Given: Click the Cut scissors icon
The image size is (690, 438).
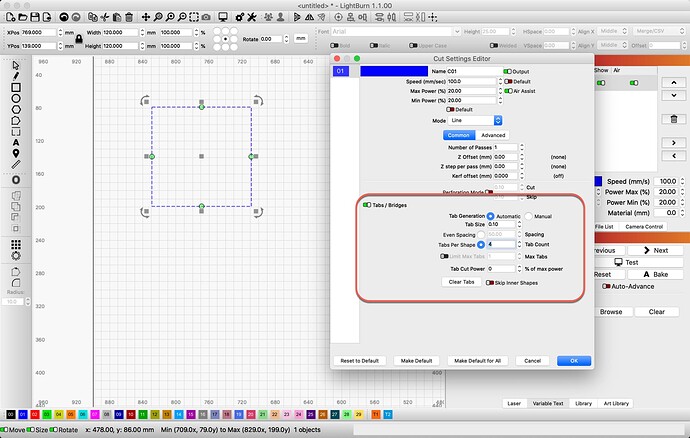Looking at the screenshot, I should 105,17.
